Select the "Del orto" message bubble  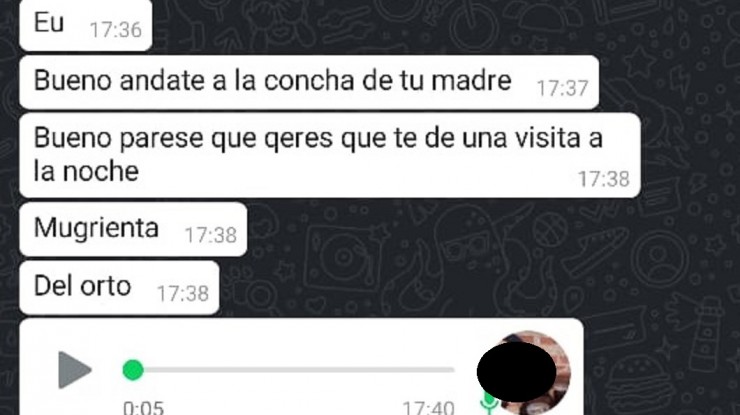pos(119,288)
